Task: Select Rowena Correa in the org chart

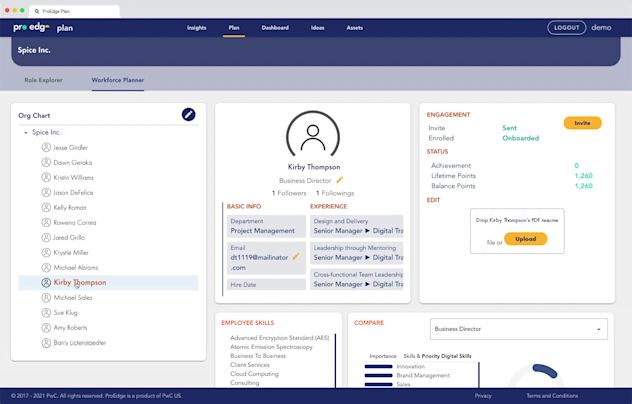Action: [x=75, y=223]
